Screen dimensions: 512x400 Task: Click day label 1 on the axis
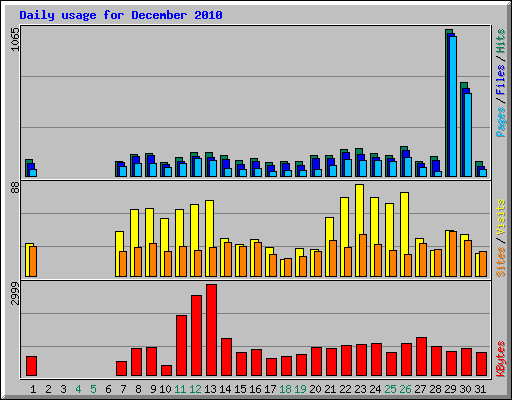pos(33,389)
